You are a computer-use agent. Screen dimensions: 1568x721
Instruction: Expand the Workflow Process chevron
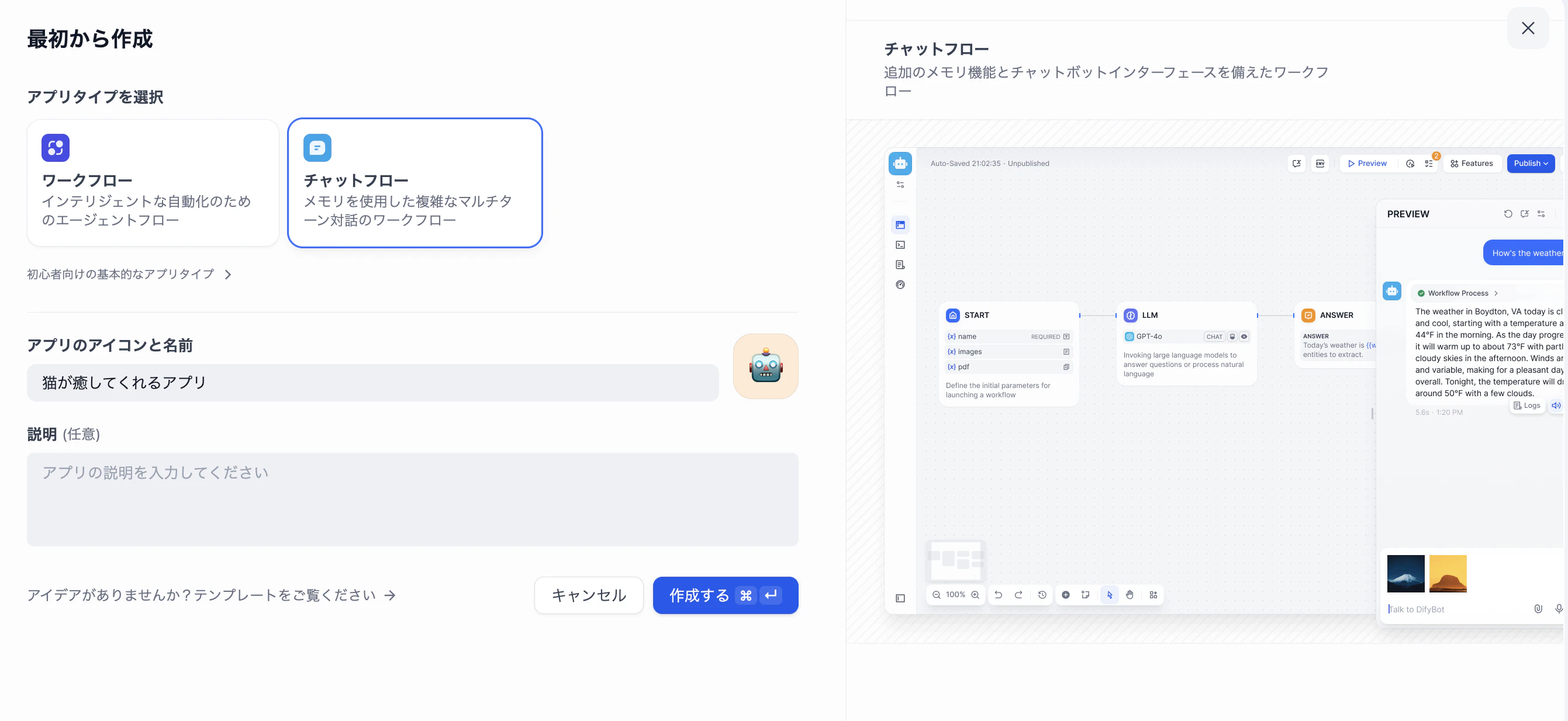(1496, 293)
